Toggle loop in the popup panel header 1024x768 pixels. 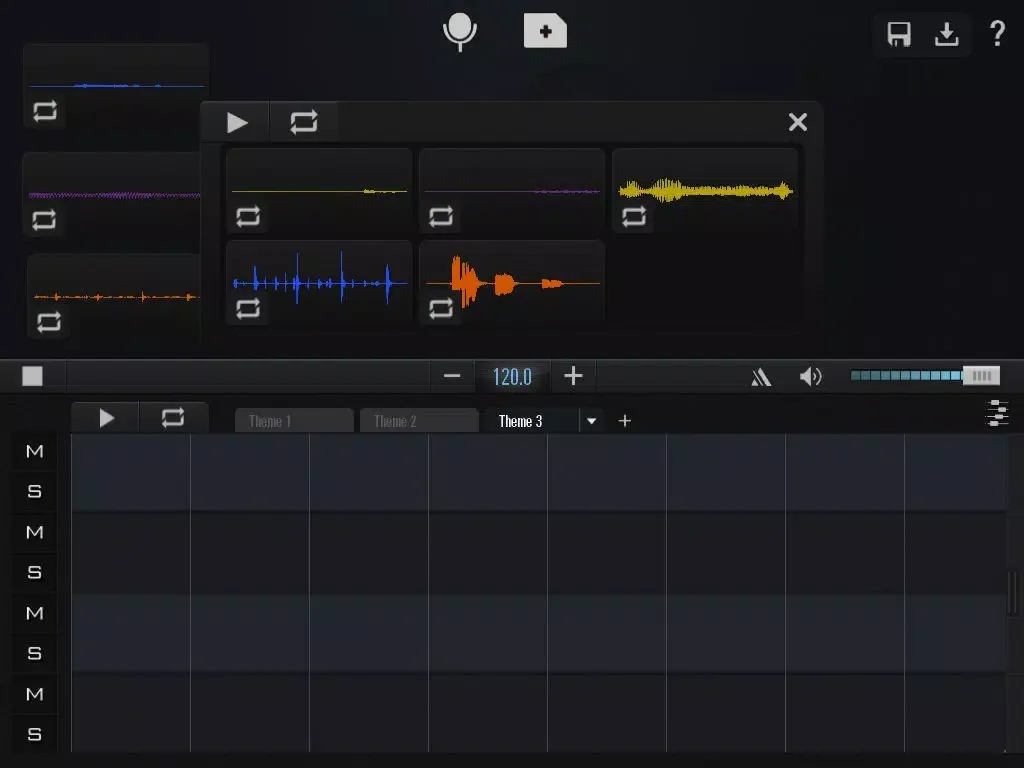(304, 122)
